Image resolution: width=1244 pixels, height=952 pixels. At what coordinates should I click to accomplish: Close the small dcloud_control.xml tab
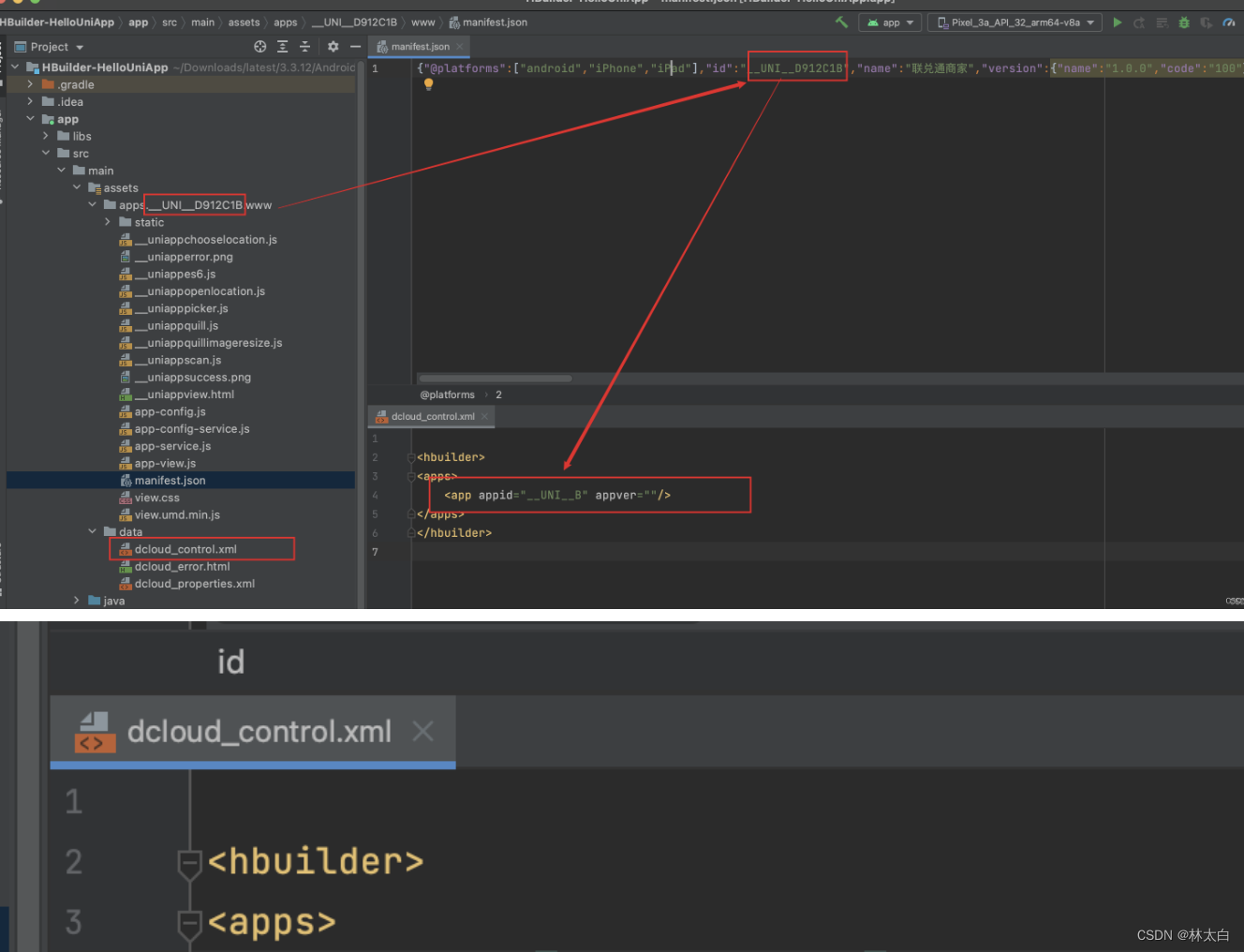point(484,416)
